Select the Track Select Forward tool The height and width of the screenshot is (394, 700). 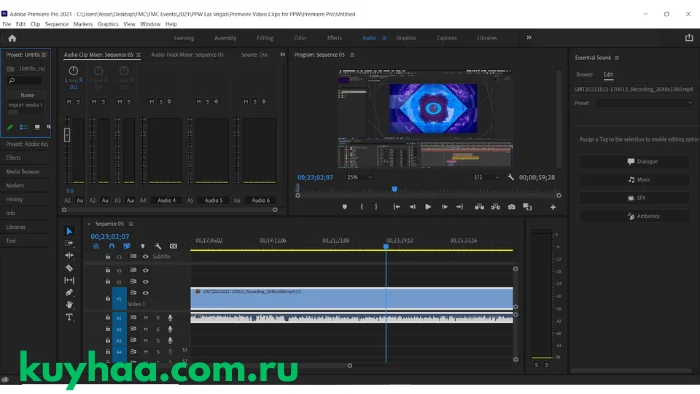click(69, 243)
